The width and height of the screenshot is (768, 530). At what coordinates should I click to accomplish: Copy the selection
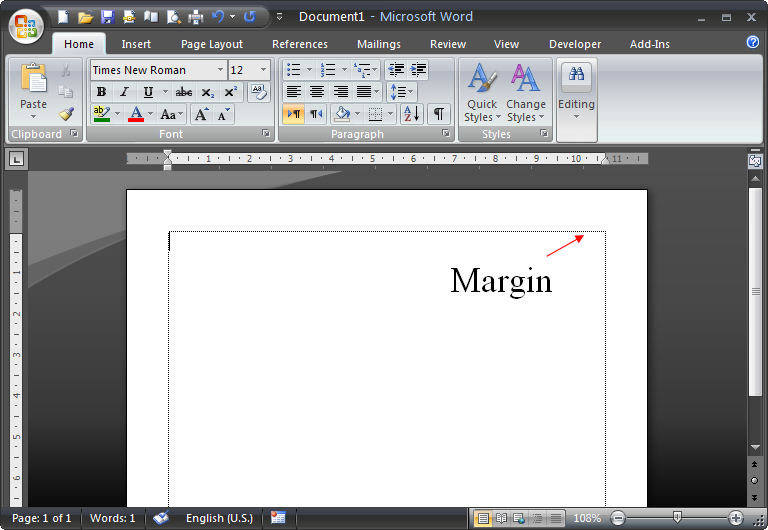coord(65,92)
